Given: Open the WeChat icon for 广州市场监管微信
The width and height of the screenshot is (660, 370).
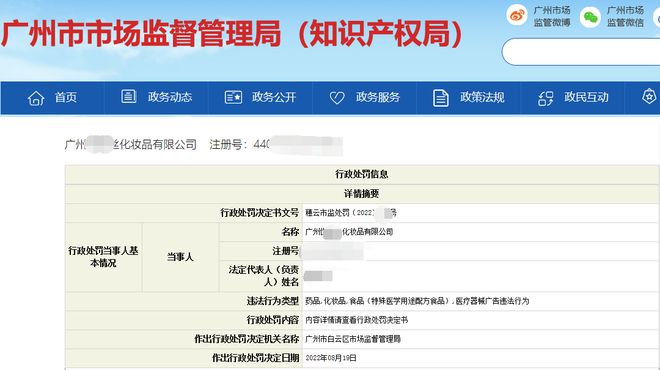Looking at the screenshot, I should pos(590,17).
